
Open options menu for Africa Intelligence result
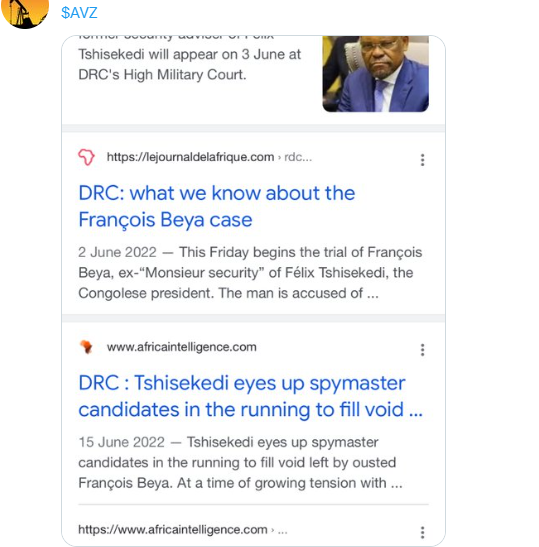422,350
